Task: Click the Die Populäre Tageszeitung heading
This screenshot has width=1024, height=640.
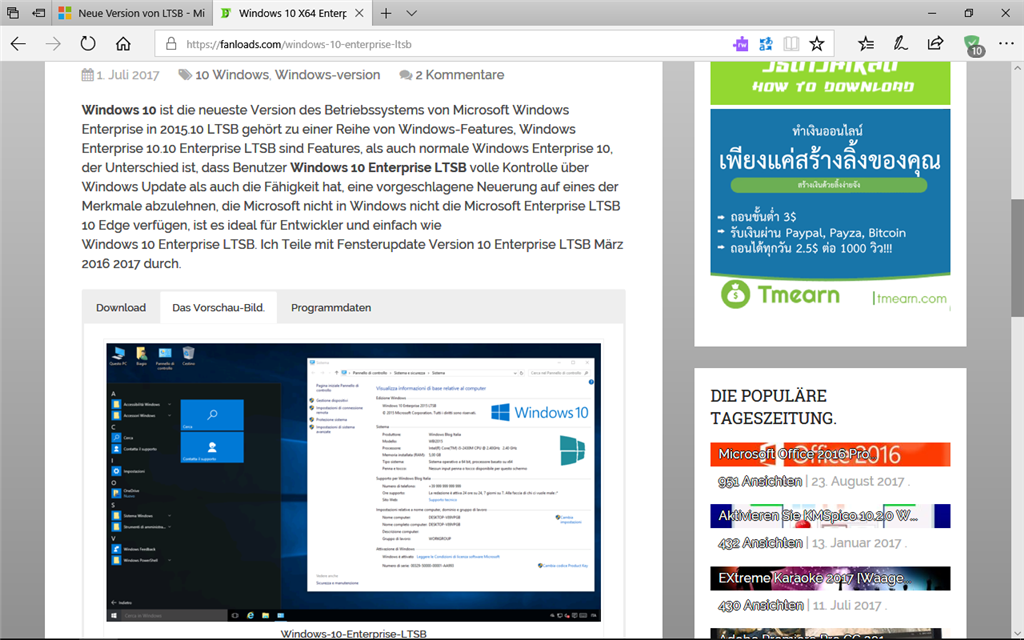Action: (773, 407)
